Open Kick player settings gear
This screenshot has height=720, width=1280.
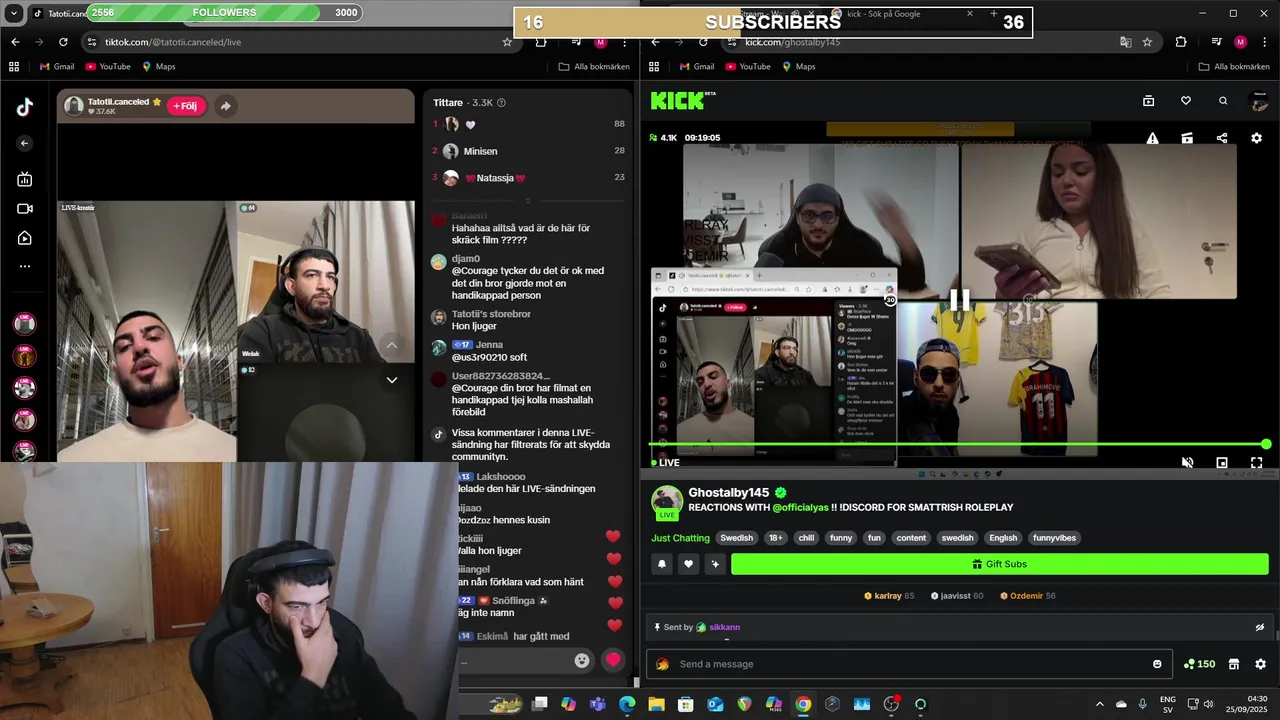pos(1257,138)
